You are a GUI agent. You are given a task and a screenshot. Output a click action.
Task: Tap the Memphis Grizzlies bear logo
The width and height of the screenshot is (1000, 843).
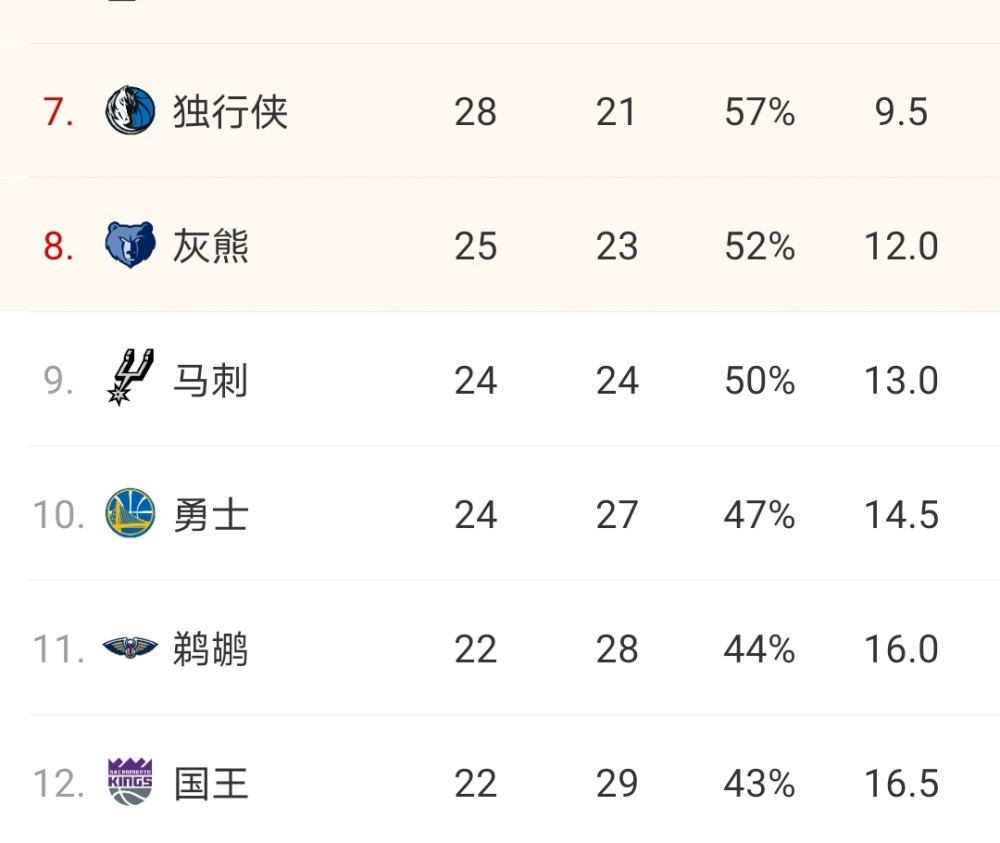tap(130, 245)
